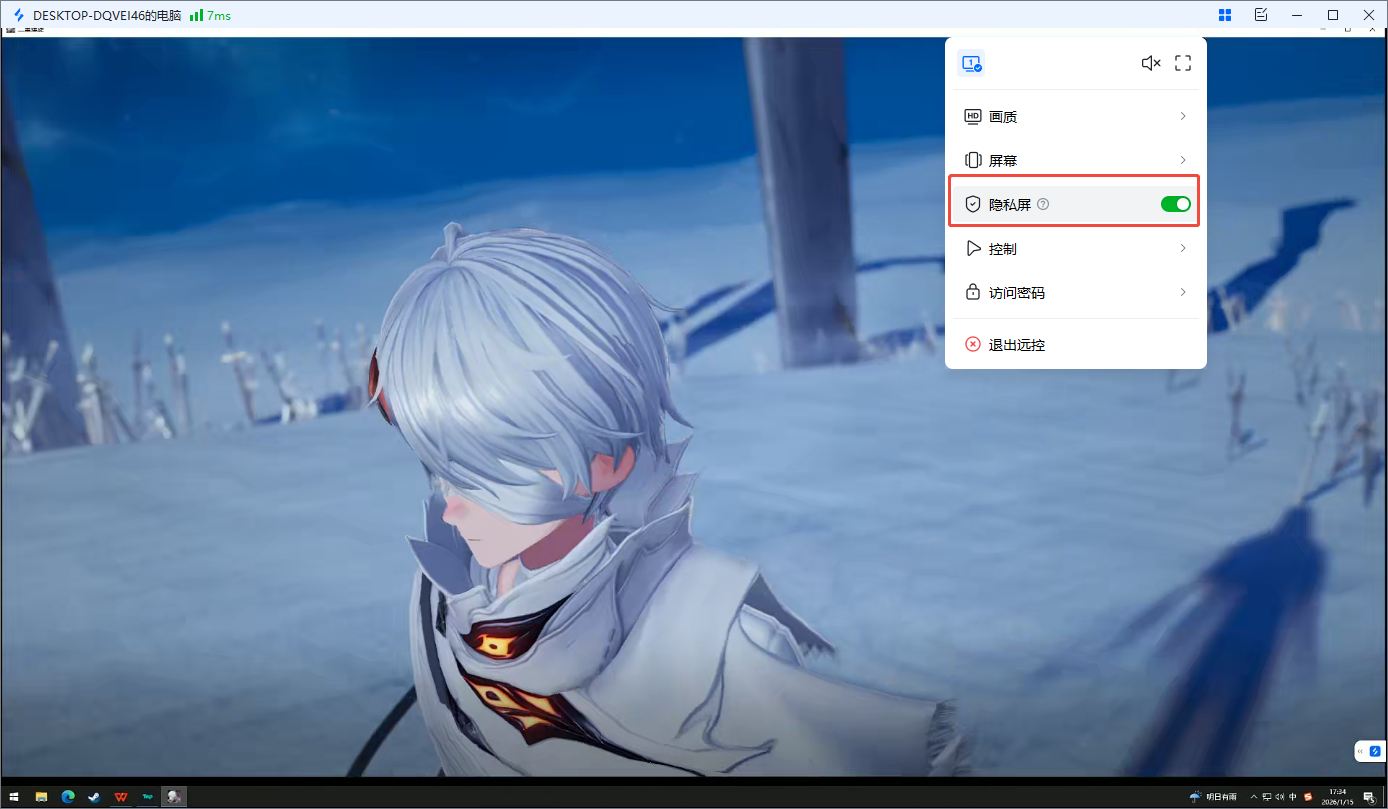The width and height of the screenshot is (1388, 809).
Task: Show hidden tray icons with the up arrow
Action: (1254, 797)
